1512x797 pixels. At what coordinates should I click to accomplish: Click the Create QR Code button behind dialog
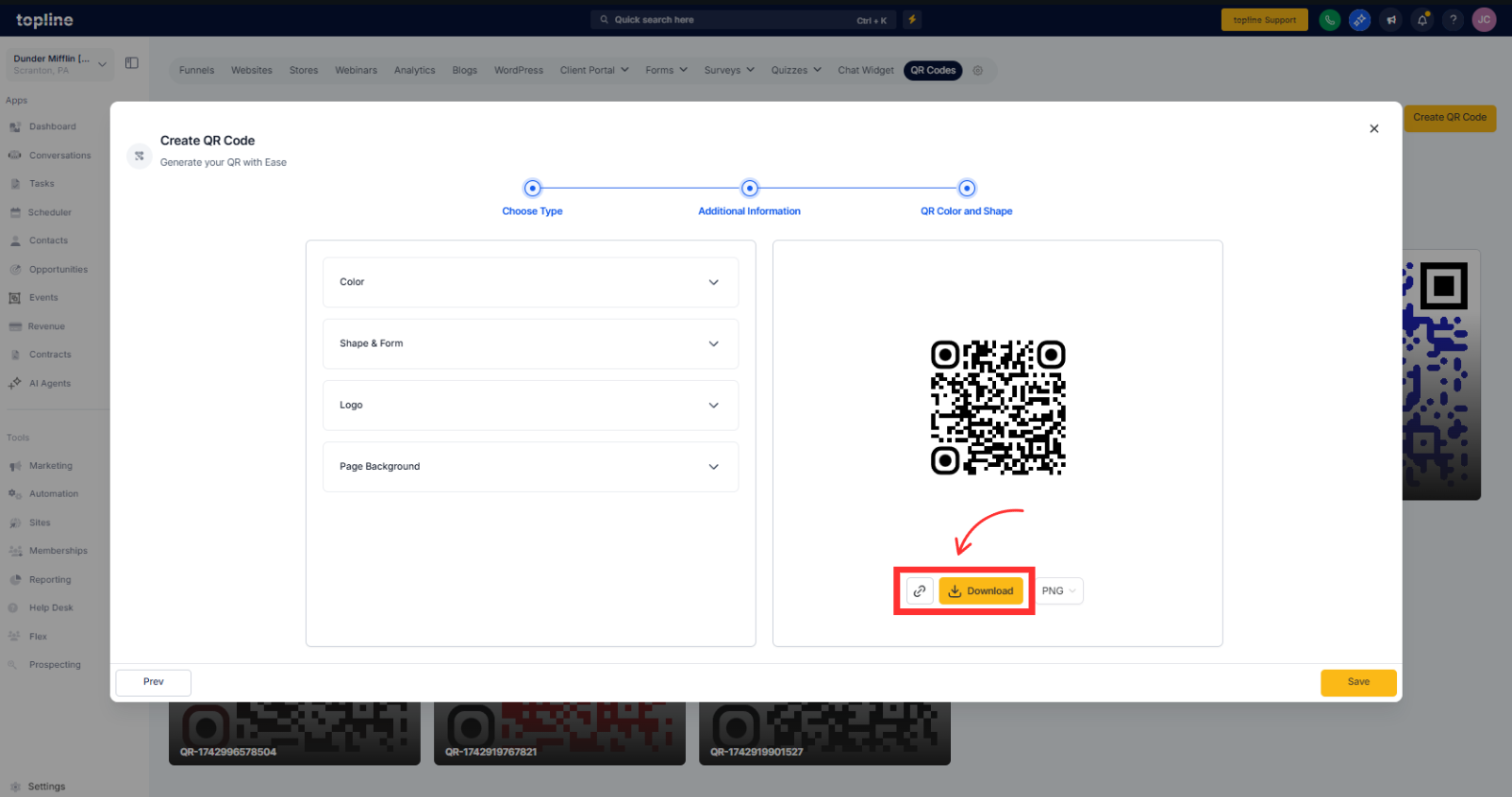(1450, 118)
